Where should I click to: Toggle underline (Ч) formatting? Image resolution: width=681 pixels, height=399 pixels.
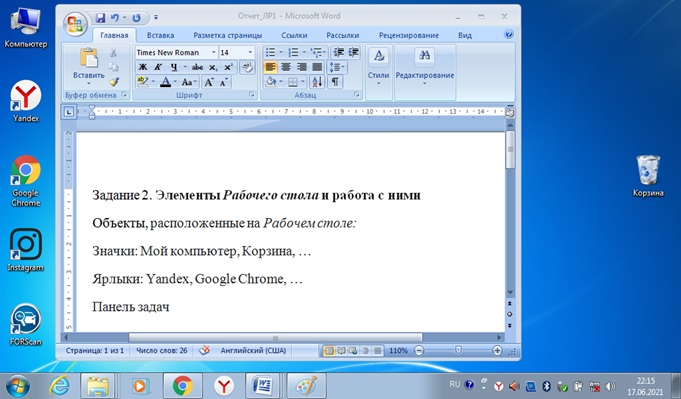click(174, 67)
